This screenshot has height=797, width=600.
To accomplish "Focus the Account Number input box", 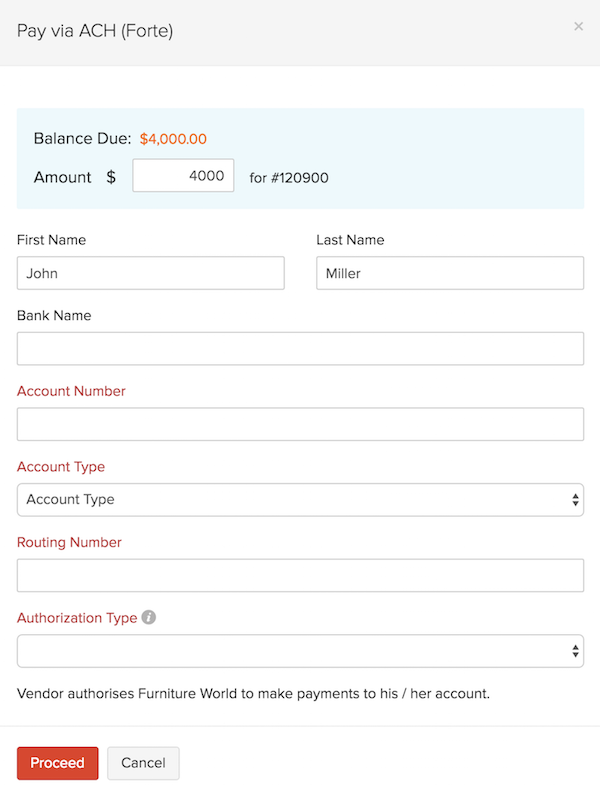I will click(300, 424).
